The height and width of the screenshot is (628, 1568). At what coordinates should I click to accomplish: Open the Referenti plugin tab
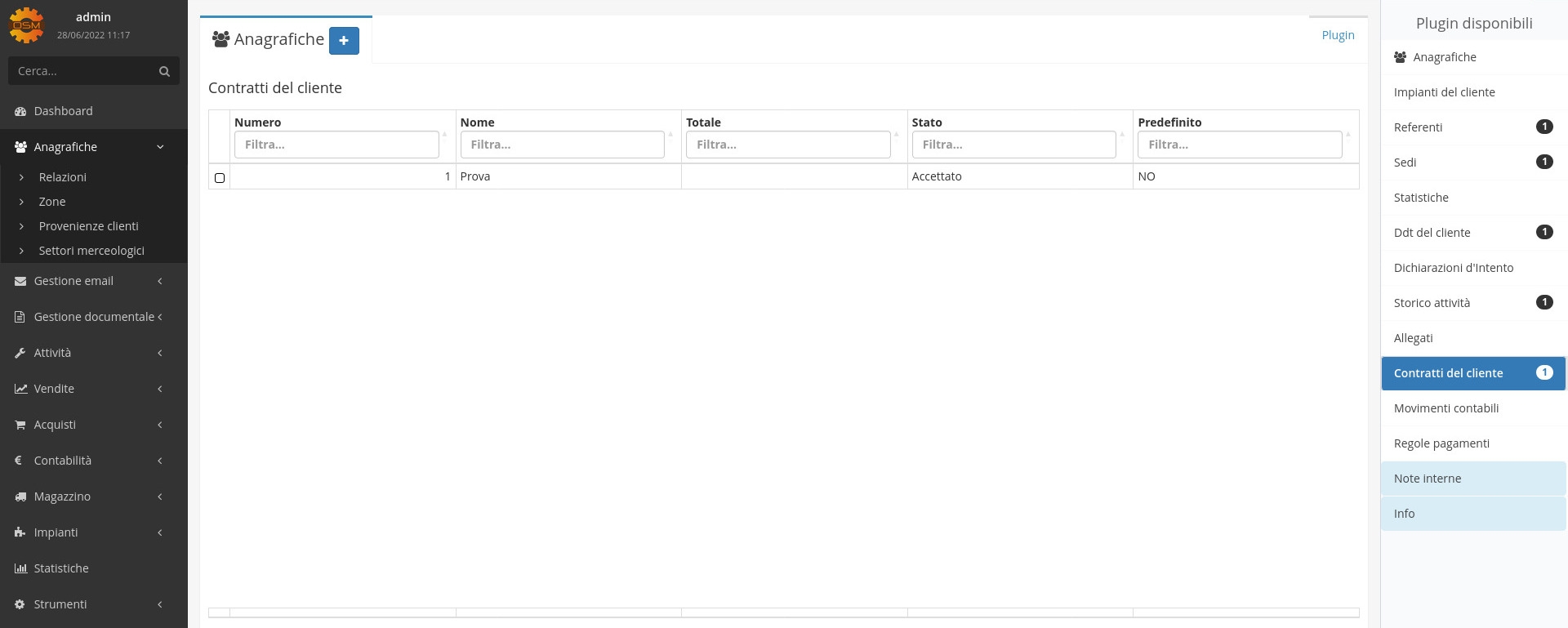[1418, 127]
